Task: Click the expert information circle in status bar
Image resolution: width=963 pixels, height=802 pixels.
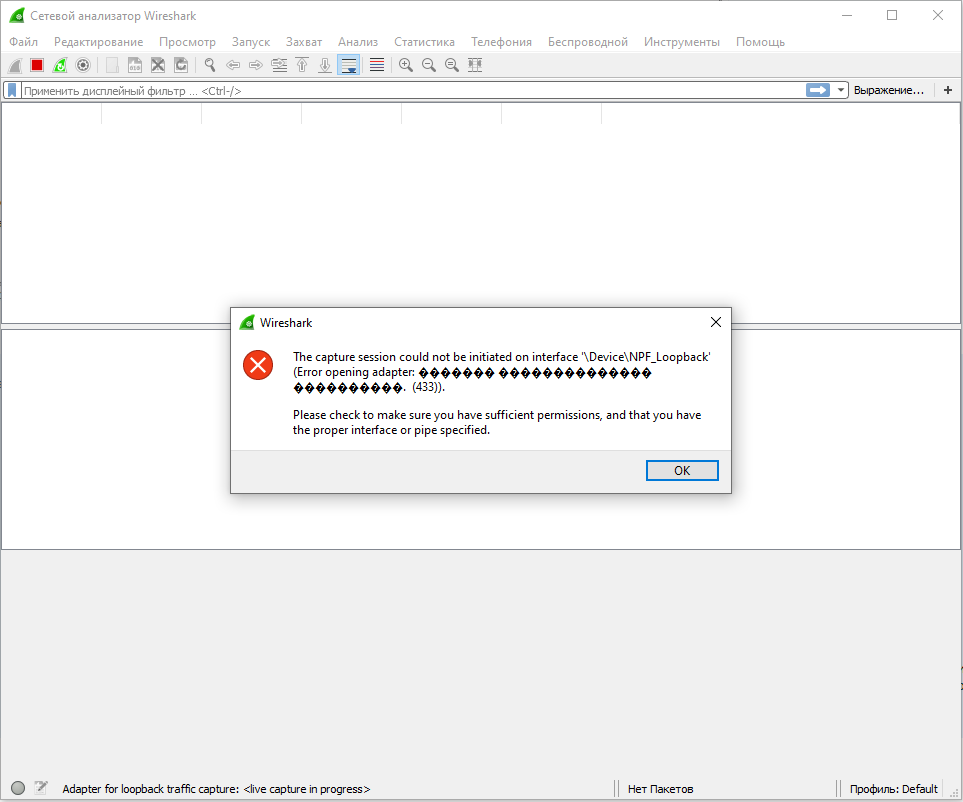Action: (x=18, y=788)
